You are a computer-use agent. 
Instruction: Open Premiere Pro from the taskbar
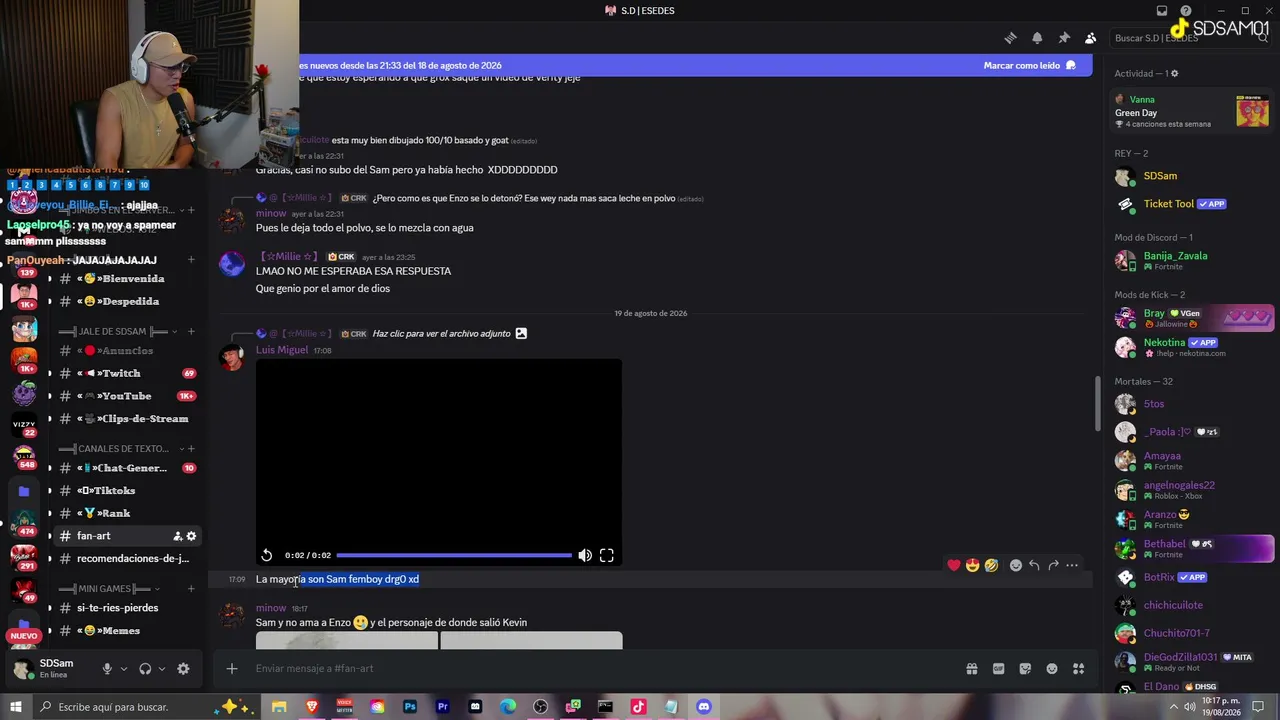tap(442, 707)
